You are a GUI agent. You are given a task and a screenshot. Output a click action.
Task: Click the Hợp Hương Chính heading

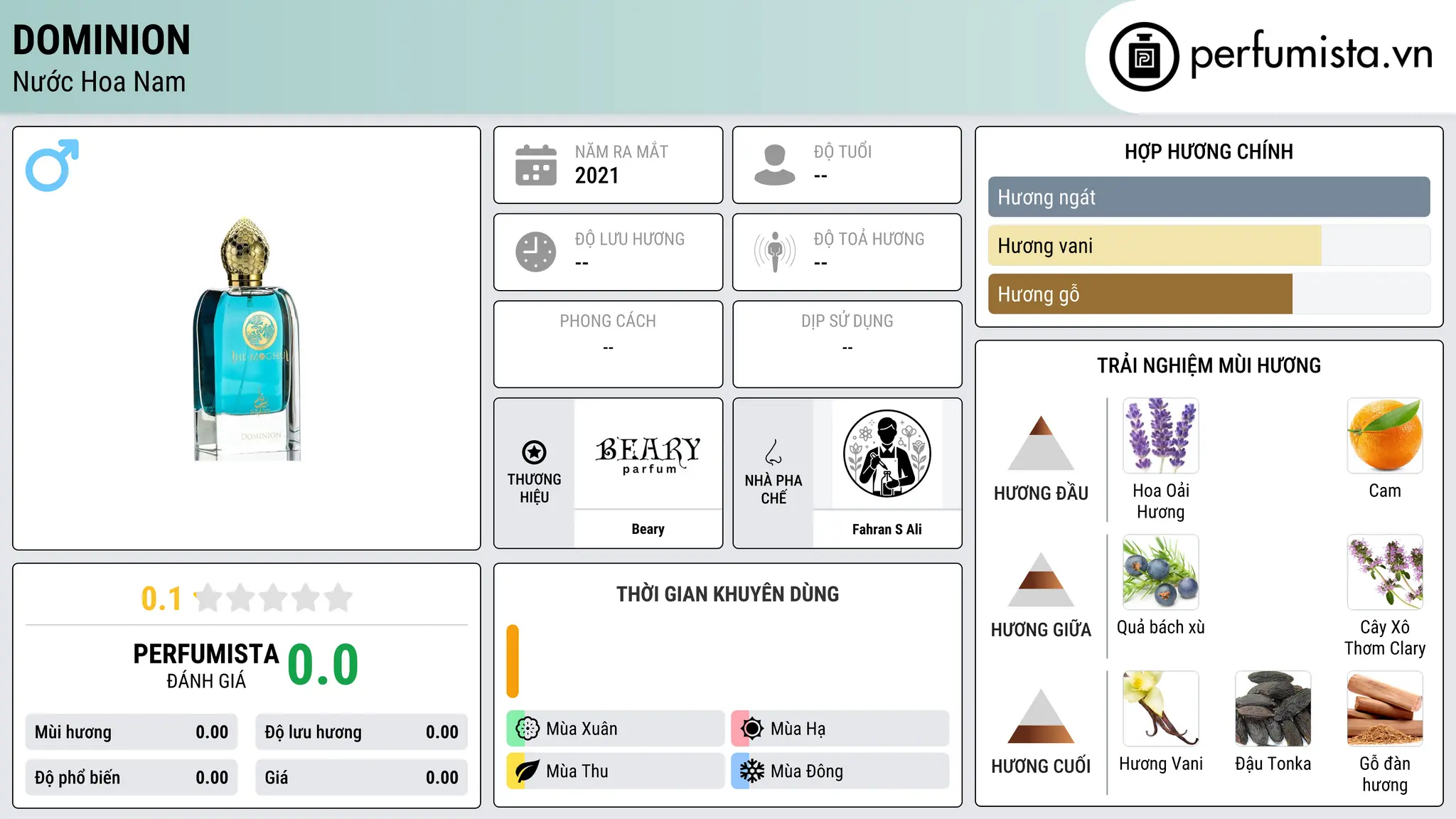pos(1209,151)
